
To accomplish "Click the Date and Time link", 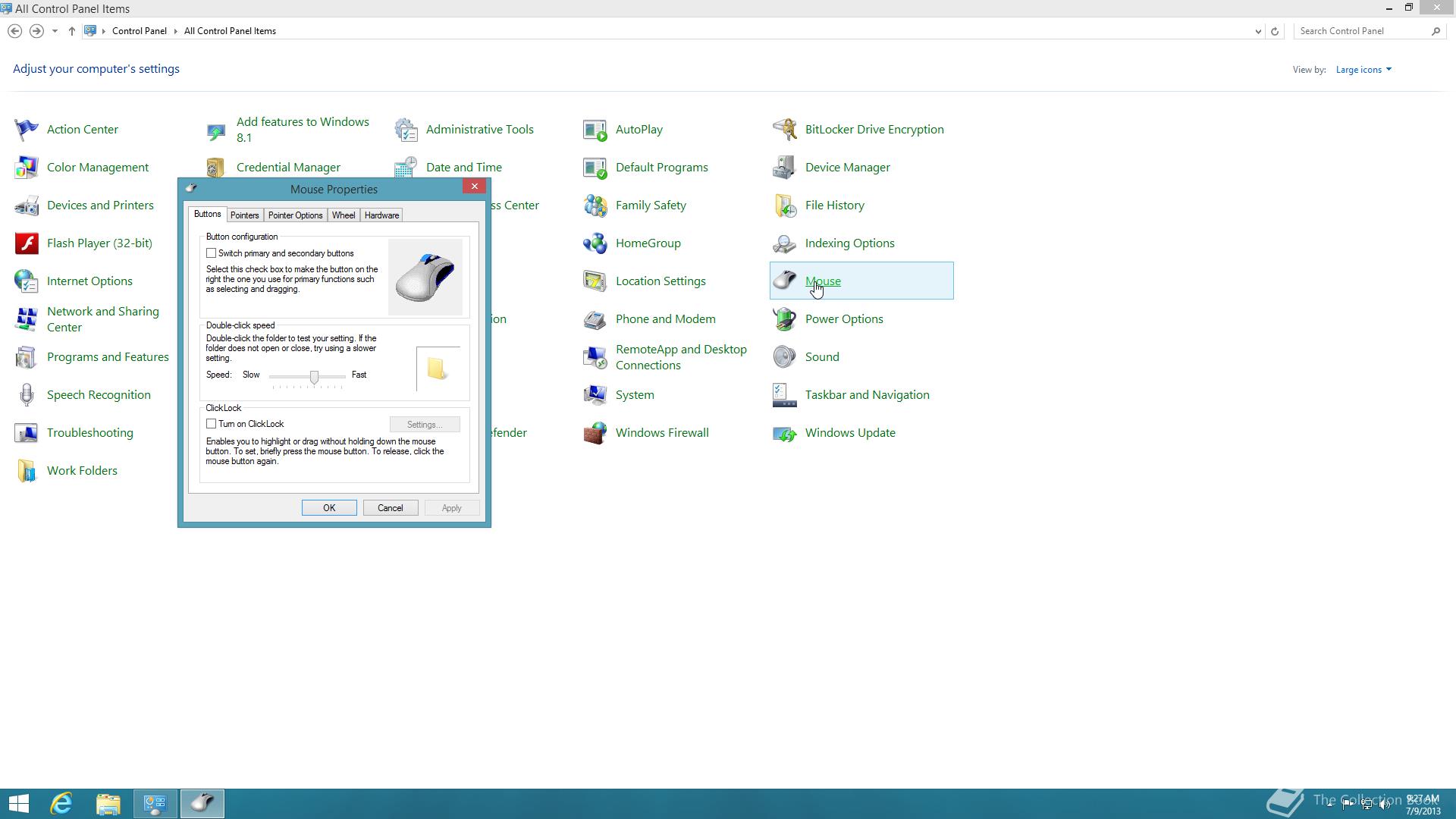I will click(464, 168).
